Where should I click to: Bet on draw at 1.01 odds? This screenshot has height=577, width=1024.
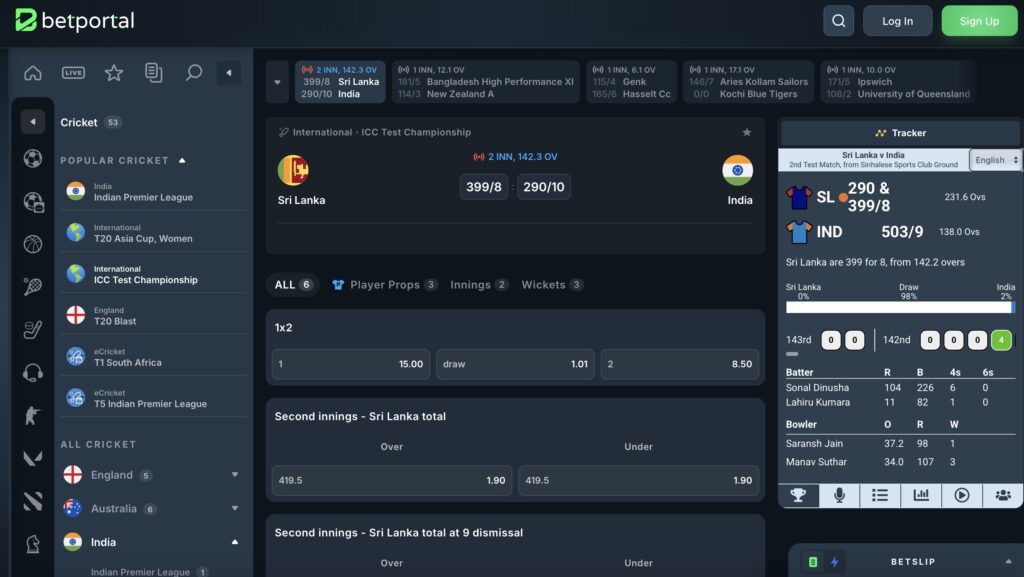pos(515,364)
